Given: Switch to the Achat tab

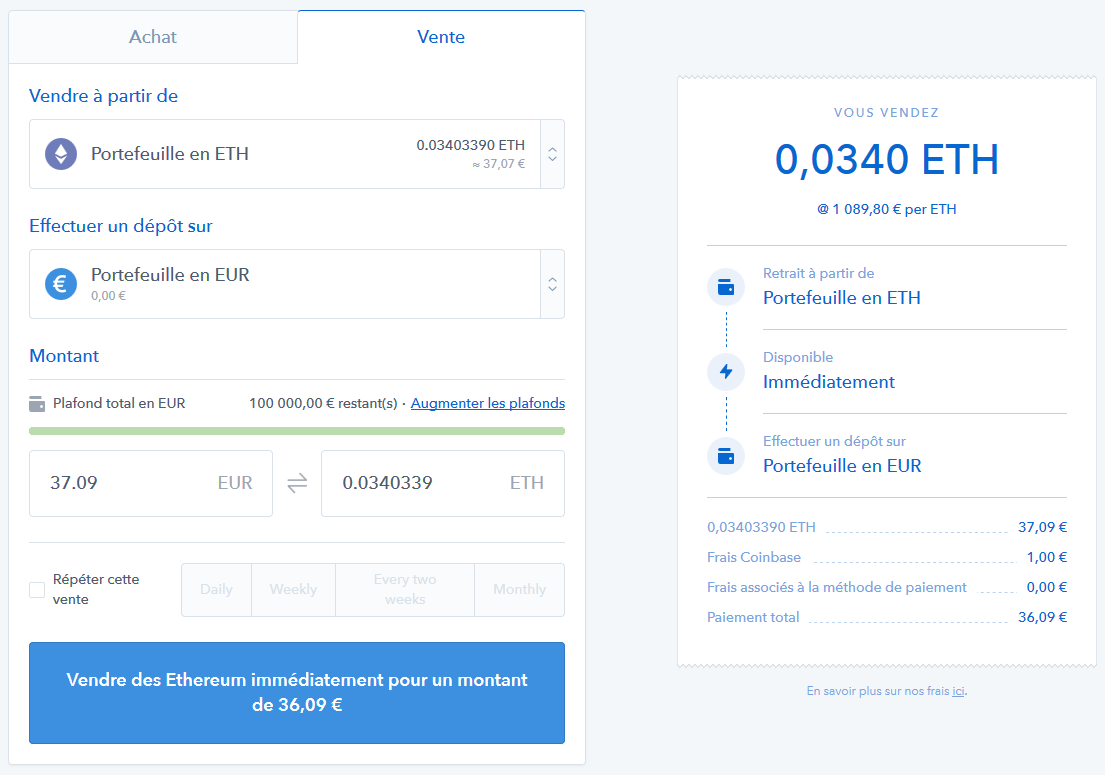Looking at the screenshot, I should point(153,37).
